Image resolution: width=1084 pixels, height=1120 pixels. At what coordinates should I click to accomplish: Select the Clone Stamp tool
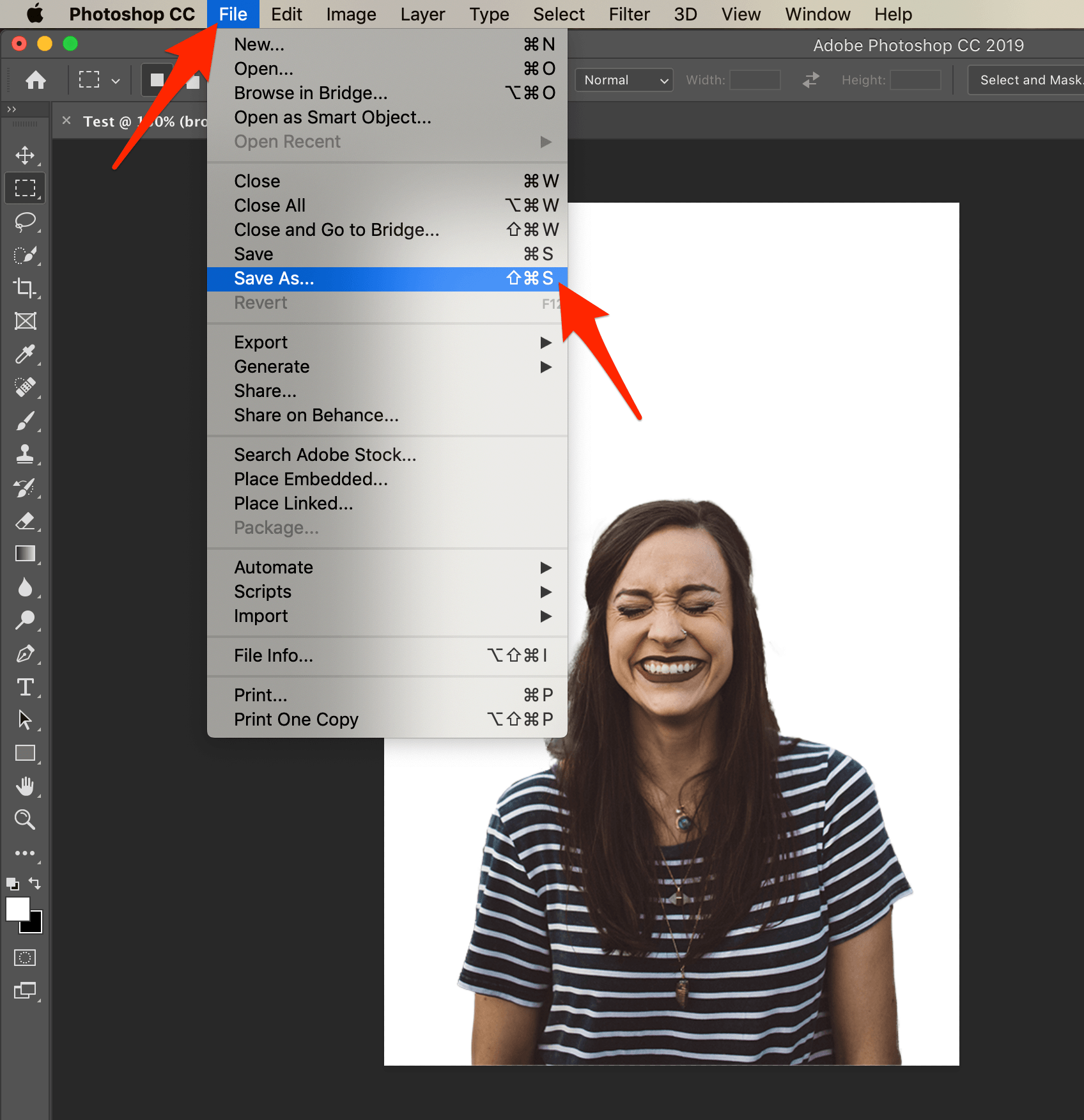[x=26, y=453]
